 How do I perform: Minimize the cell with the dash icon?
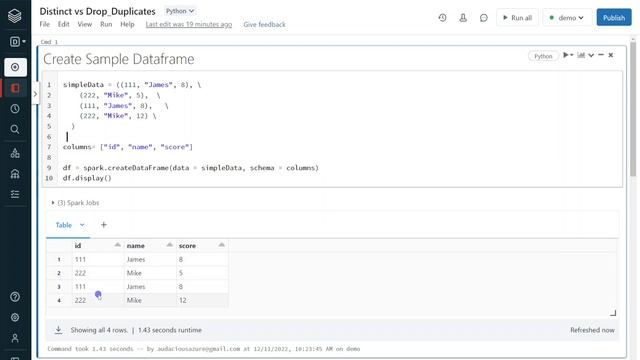tap(601, 55)
